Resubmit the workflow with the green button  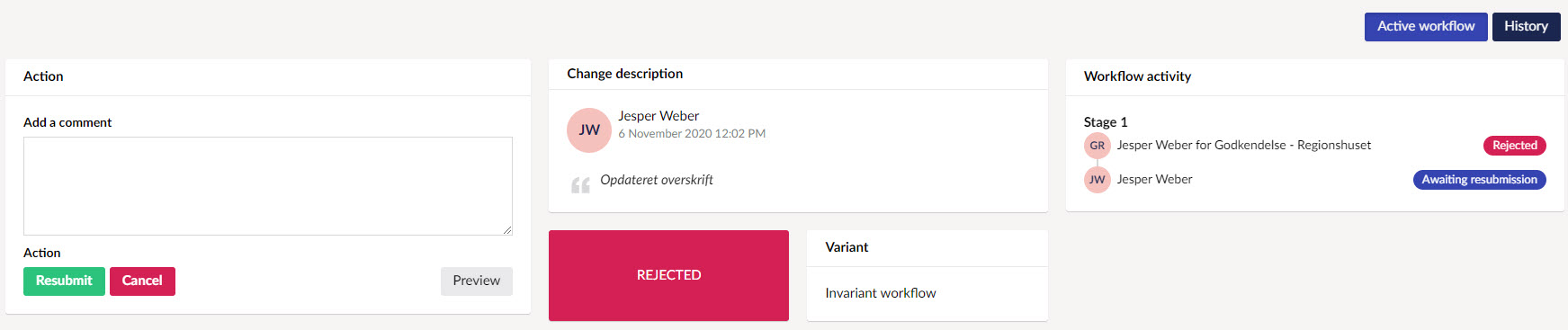pyautogui.click(x=64, y=281)
